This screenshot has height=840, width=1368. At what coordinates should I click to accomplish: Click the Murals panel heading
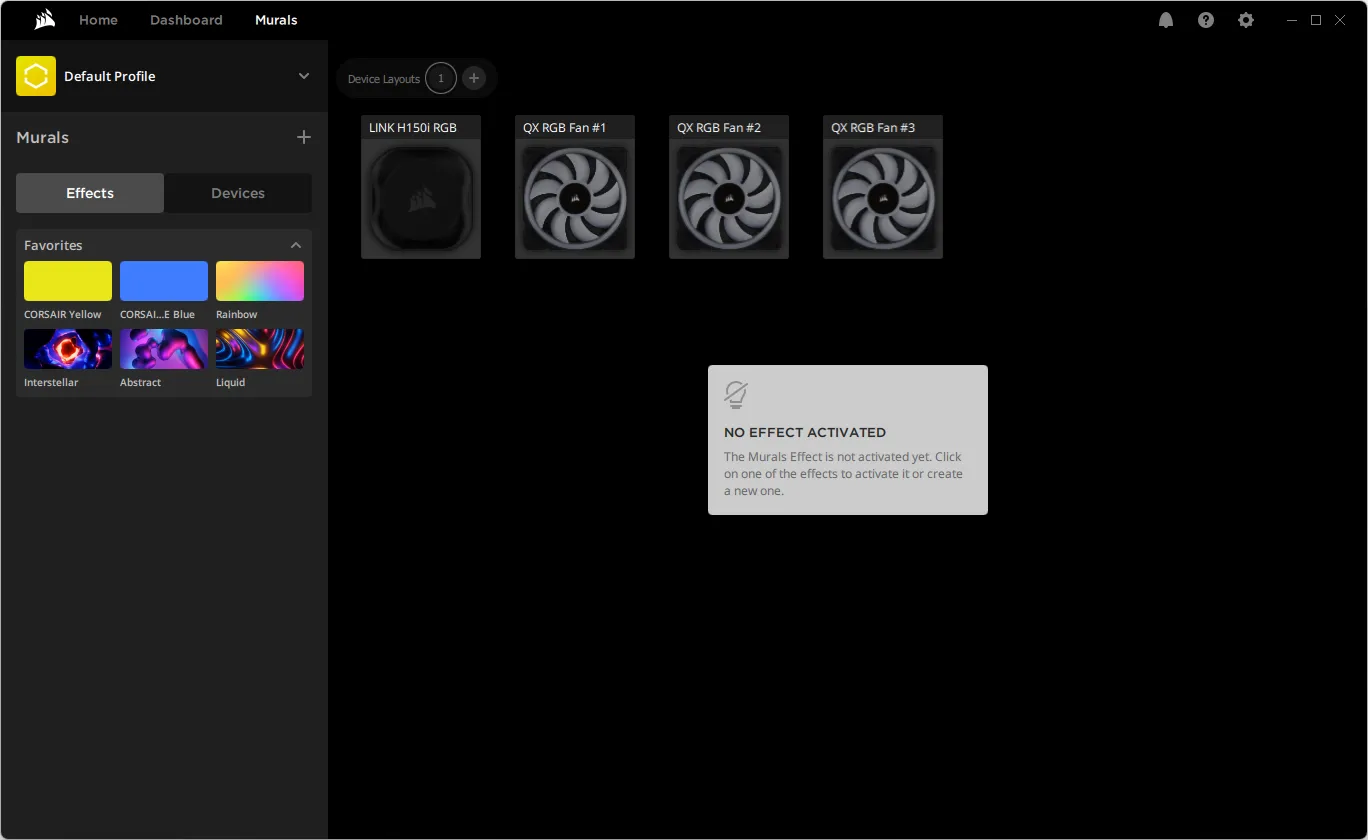[x=42, y=137]
